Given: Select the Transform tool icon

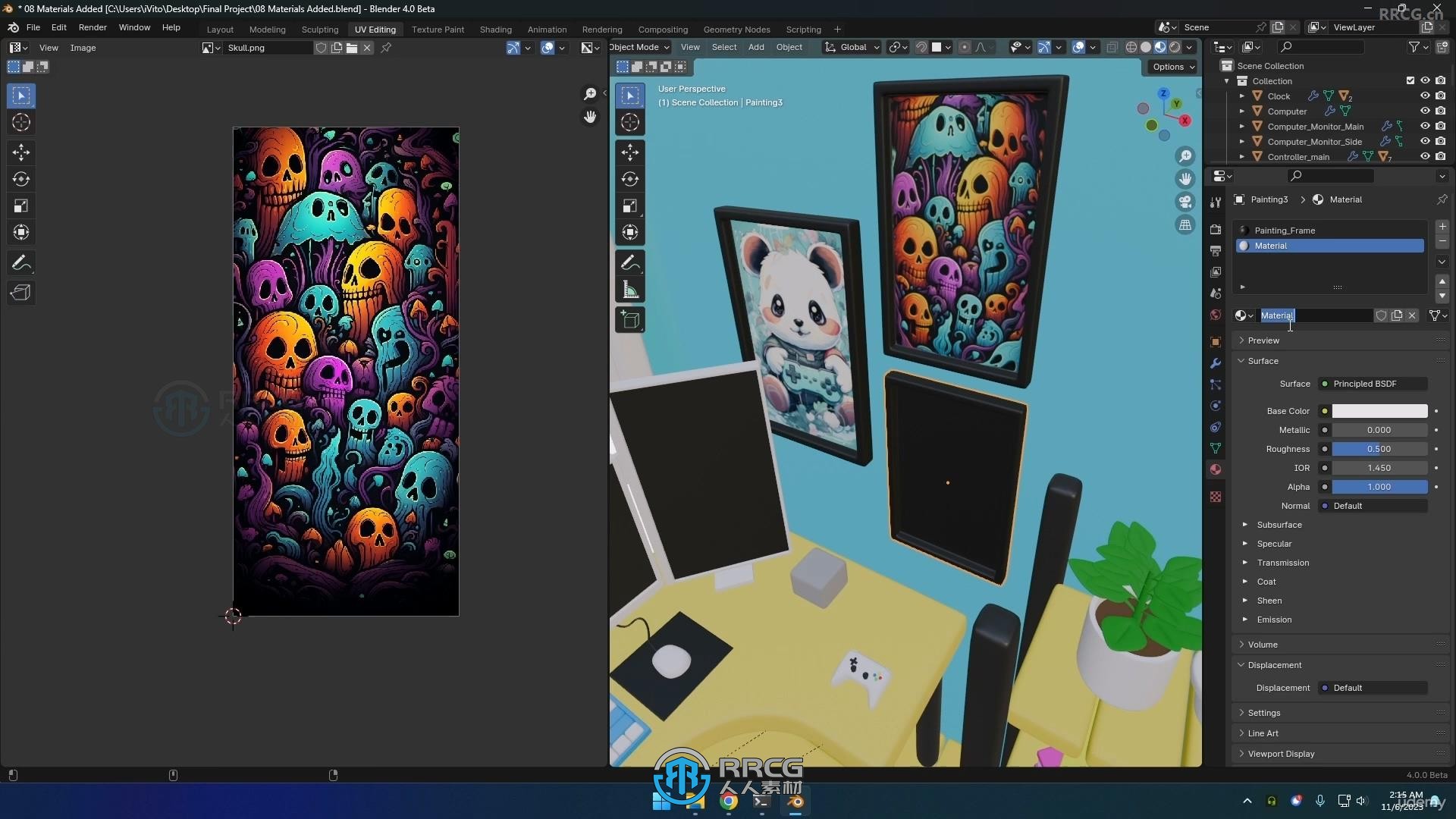Looking at the screenshot, I should click(x=22, y=232).
